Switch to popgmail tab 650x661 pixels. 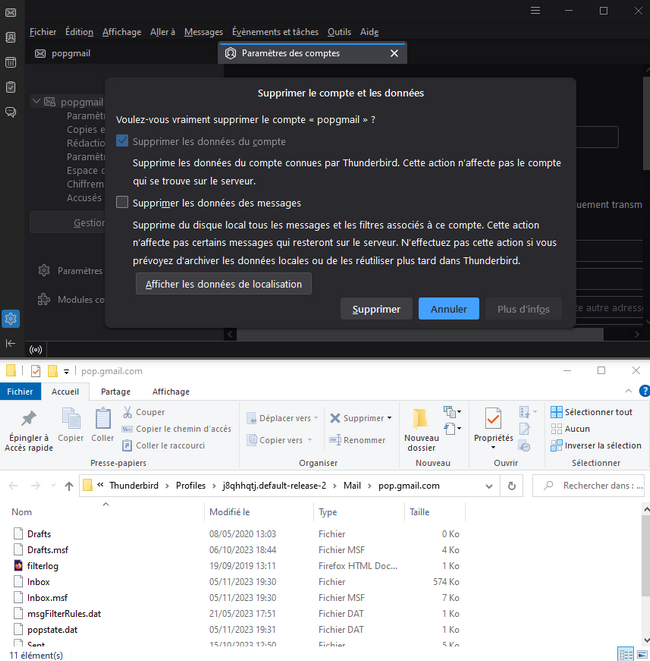(x=121, y=54)
